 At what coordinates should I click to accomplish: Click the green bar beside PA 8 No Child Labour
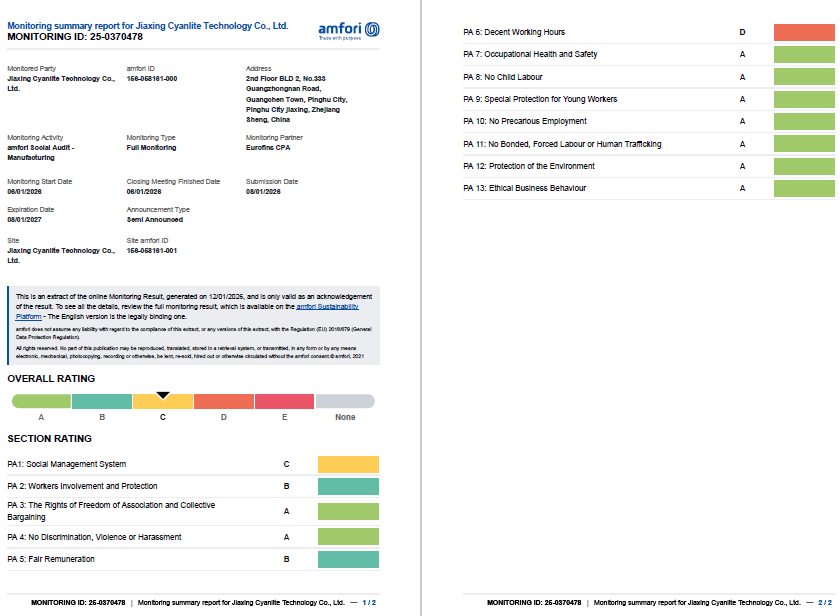click(x=806, y=76)
